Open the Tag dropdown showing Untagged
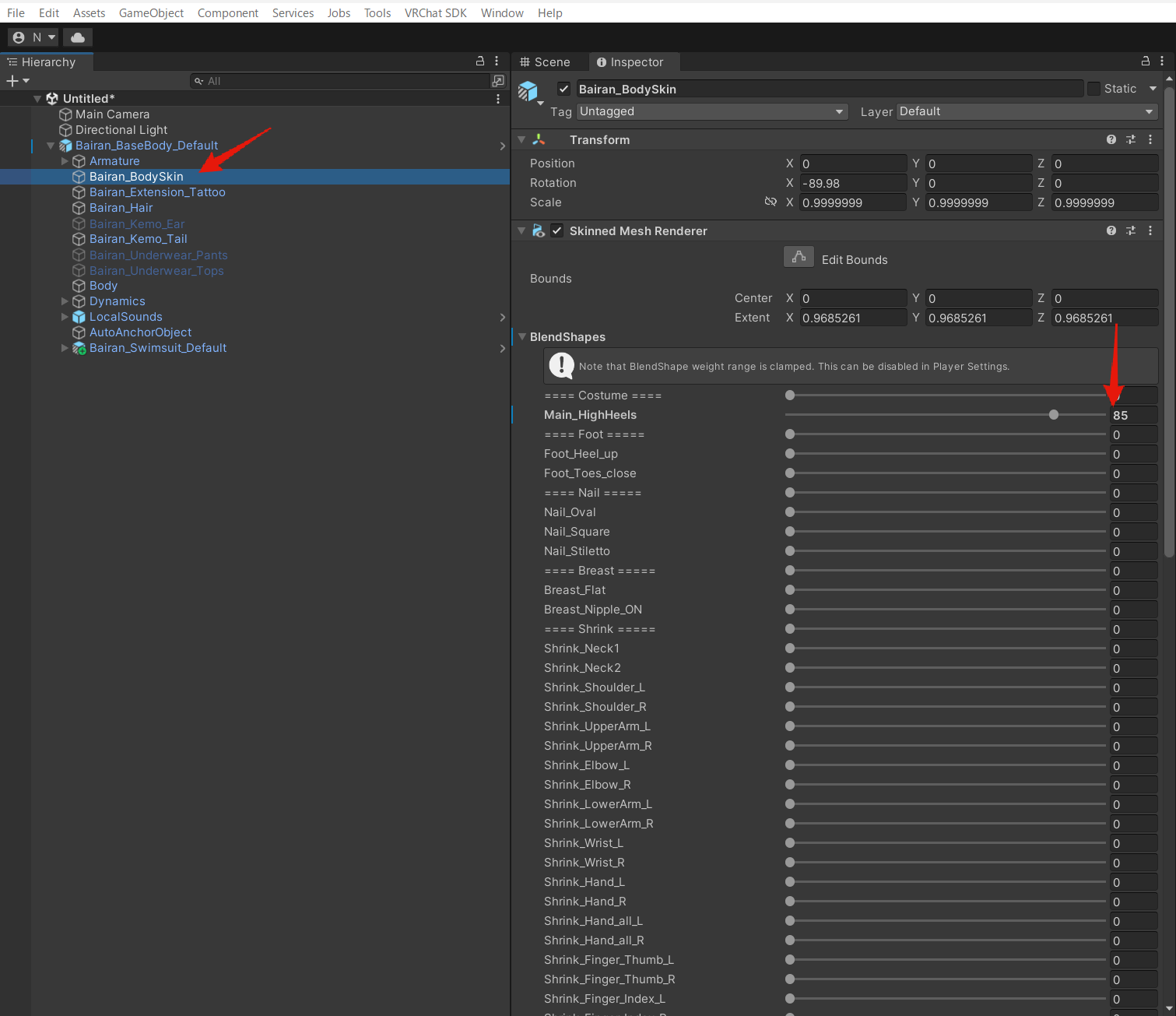 click(x=711, y=111)
